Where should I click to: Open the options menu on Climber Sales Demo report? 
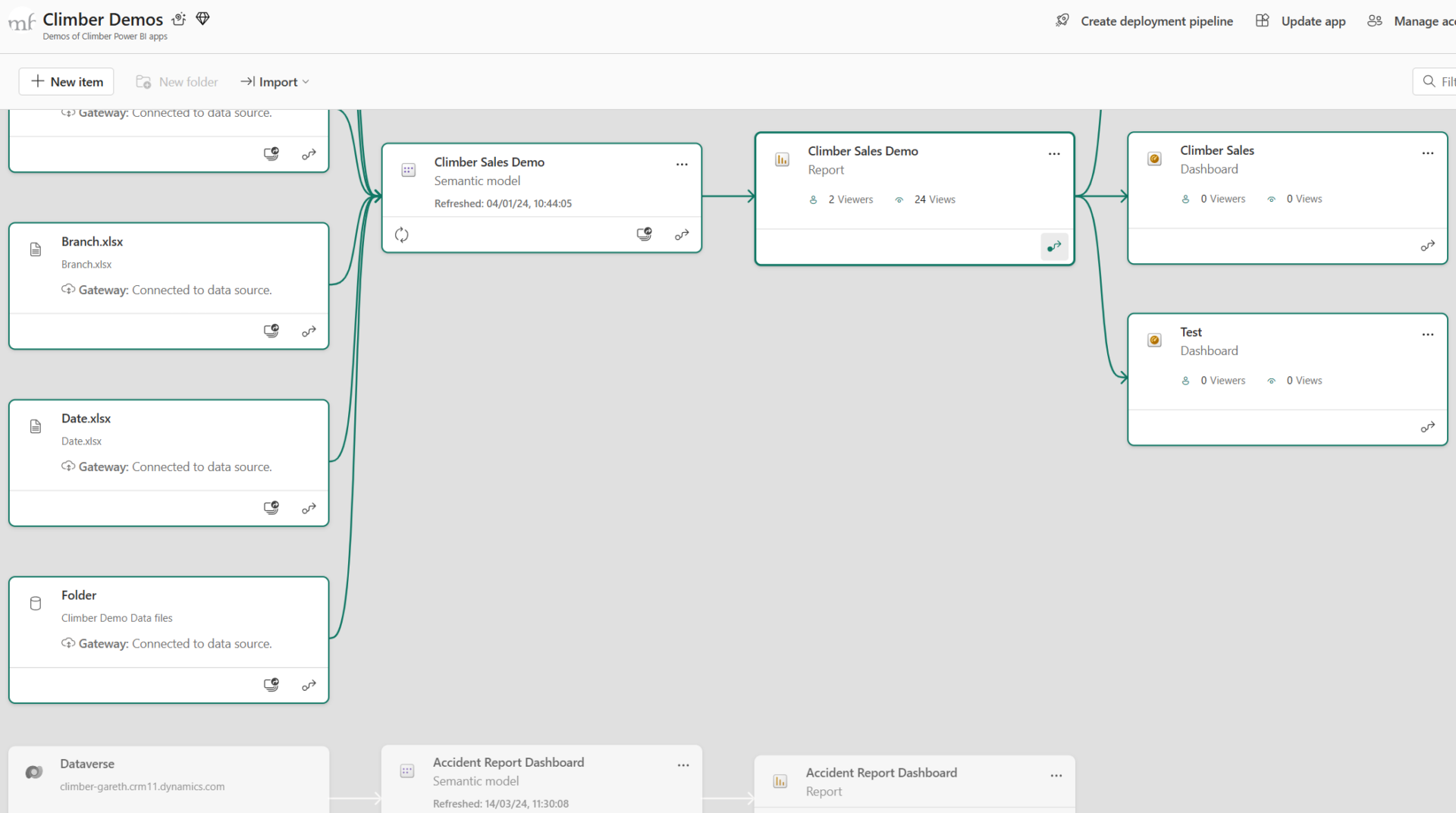[1055, 153]
